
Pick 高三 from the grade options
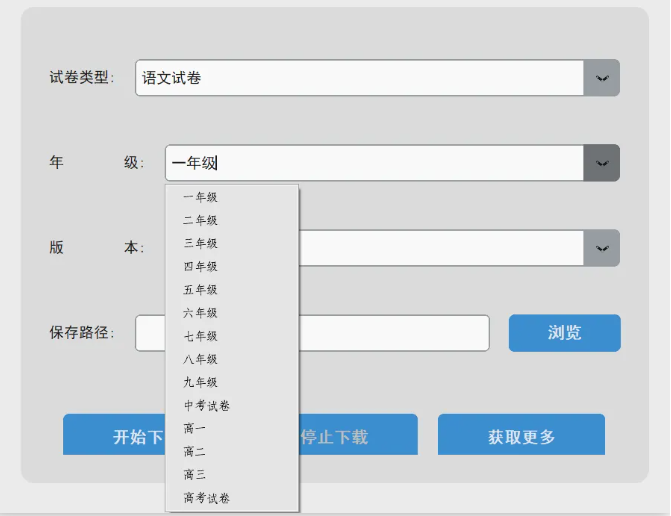click(x=195, y=474)
